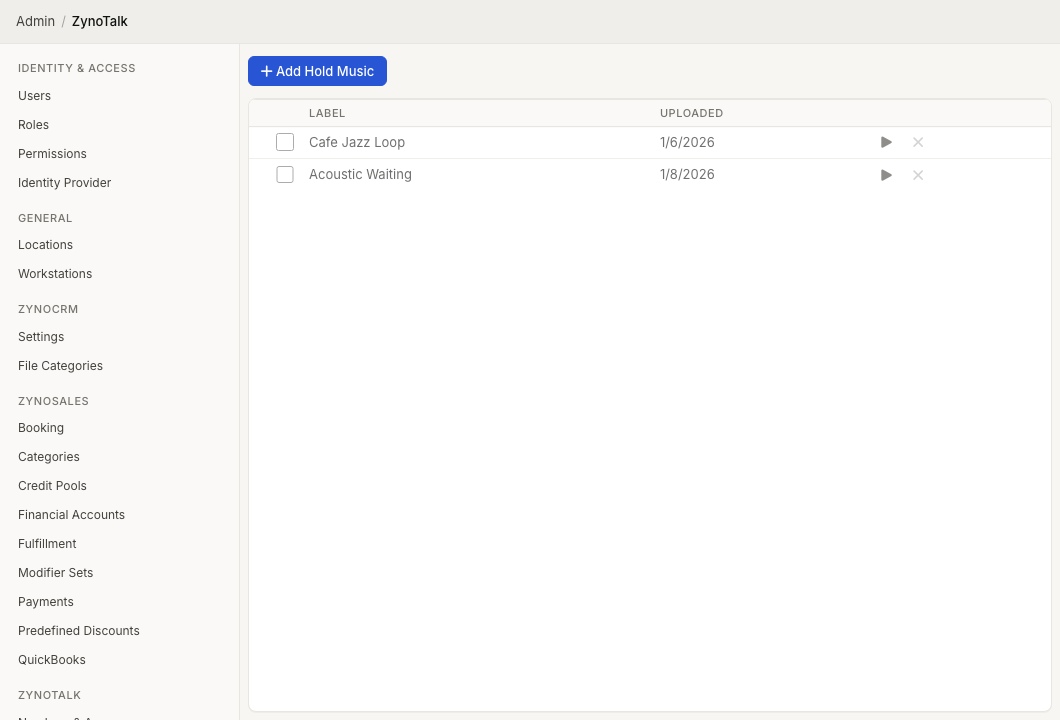Remove the Acoustic Waiting entry
This screenshot has width=1060, height=720.
[918, 175]
